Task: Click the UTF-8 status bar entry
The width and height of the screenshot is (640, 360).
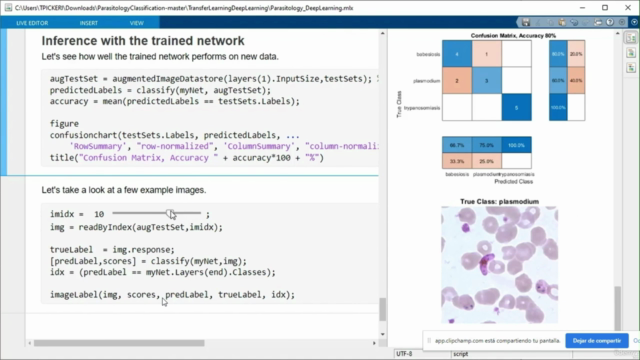Action: (404, 354)
